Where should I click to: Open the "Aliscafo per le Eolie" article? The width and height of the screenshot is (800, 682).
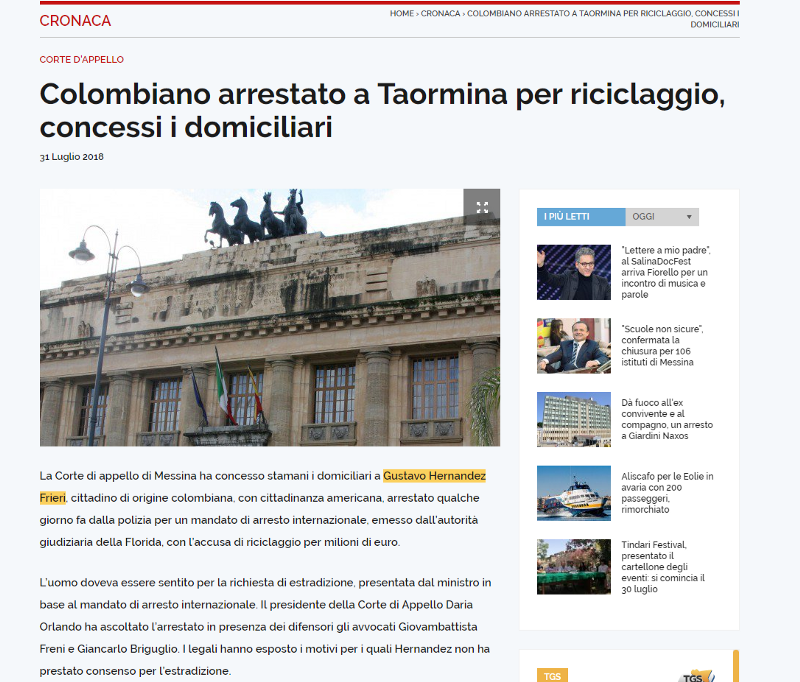(x=666, y=493)
